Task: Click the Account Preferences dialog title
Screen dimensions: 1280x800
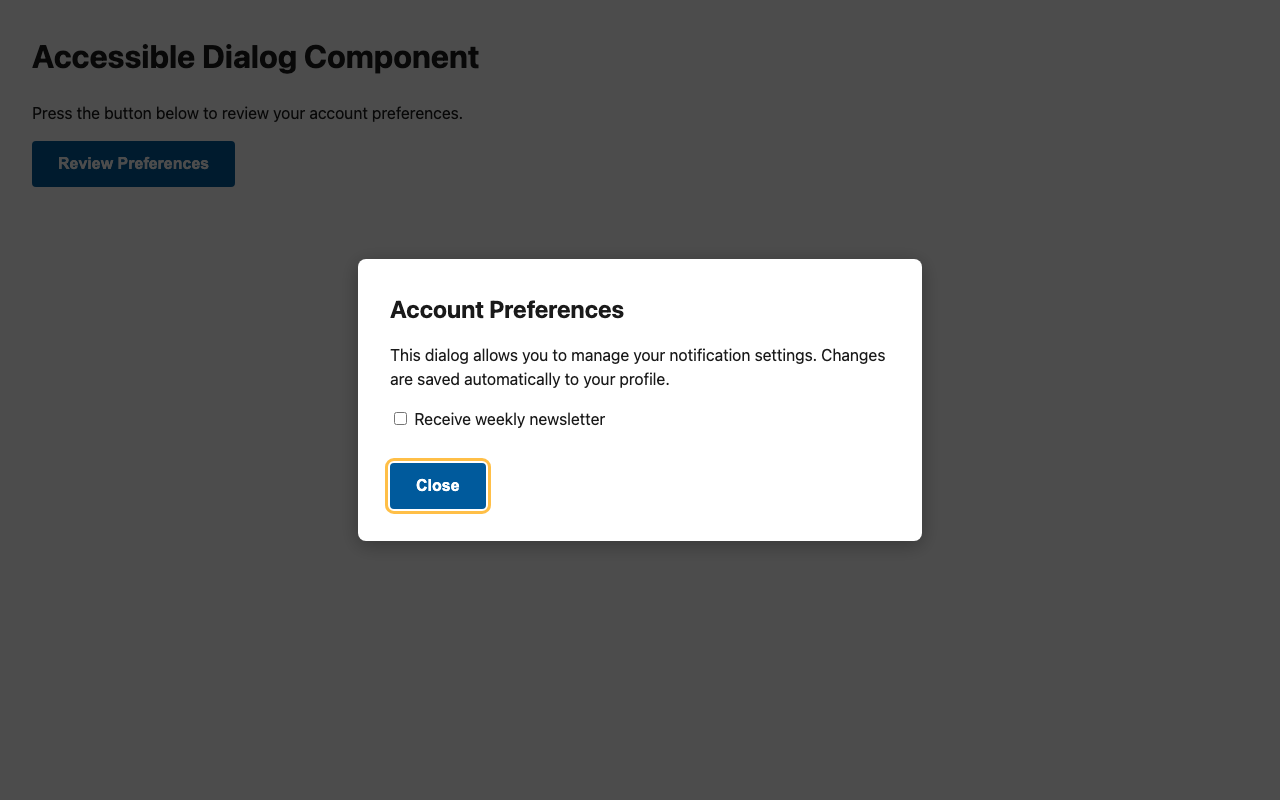Action: 507,310
